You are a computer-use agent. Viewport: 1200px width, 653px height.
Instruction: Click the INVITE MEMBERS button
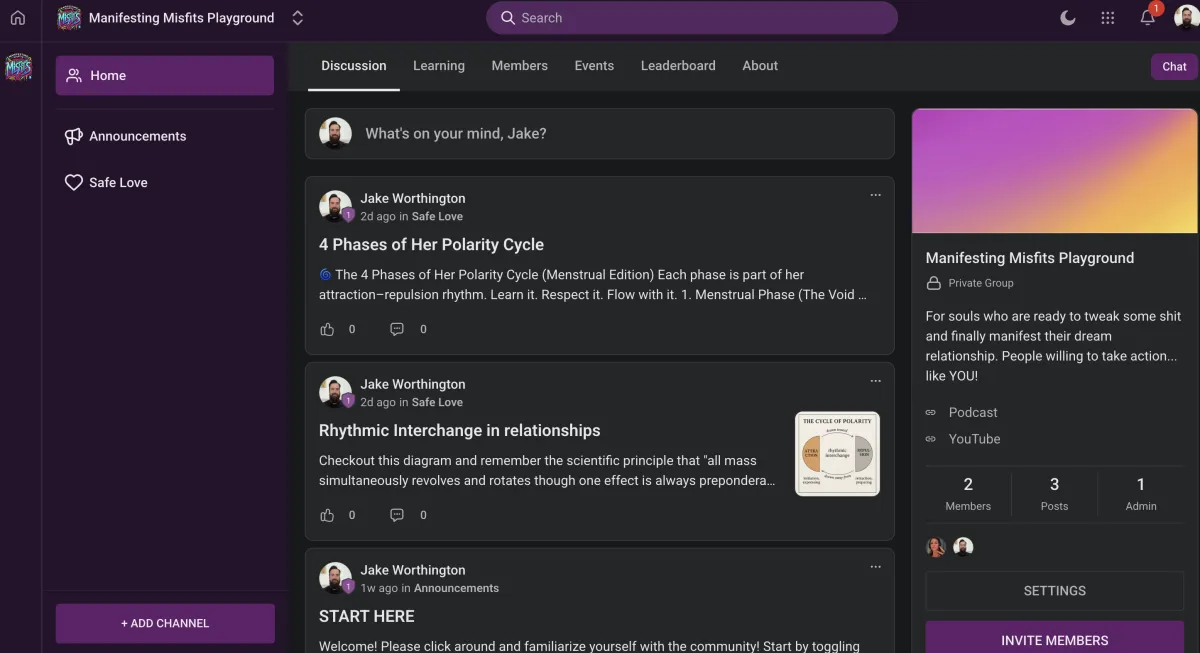click(x=1054, y=640)
